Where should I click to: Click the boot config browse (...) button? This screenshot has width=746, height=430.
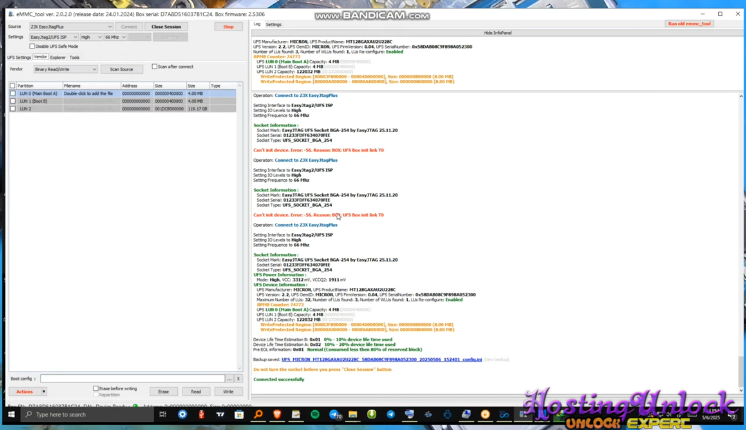pos(229,379)
